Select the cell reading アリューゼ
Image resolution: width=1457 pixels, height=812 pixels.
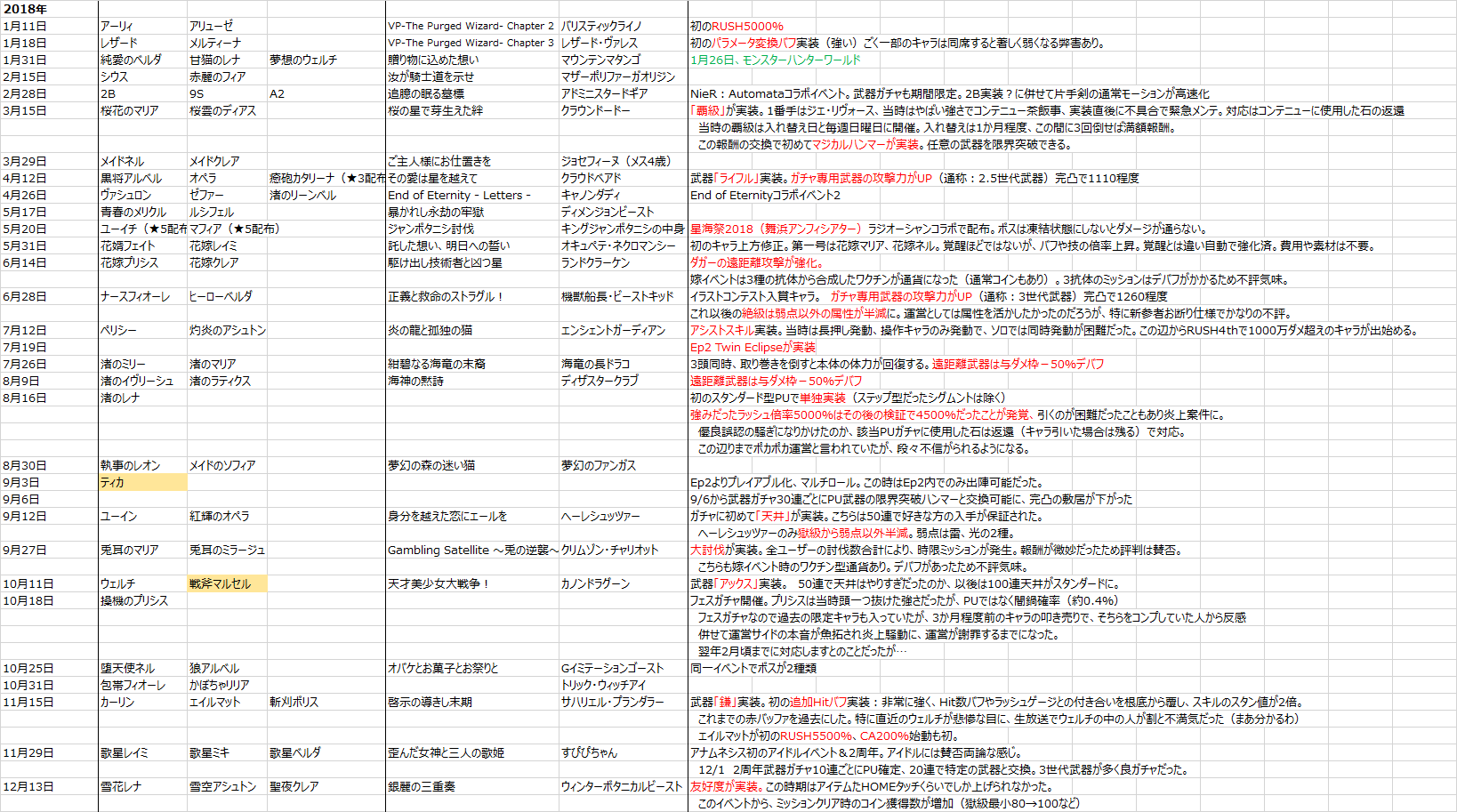[x=227, y=26]
